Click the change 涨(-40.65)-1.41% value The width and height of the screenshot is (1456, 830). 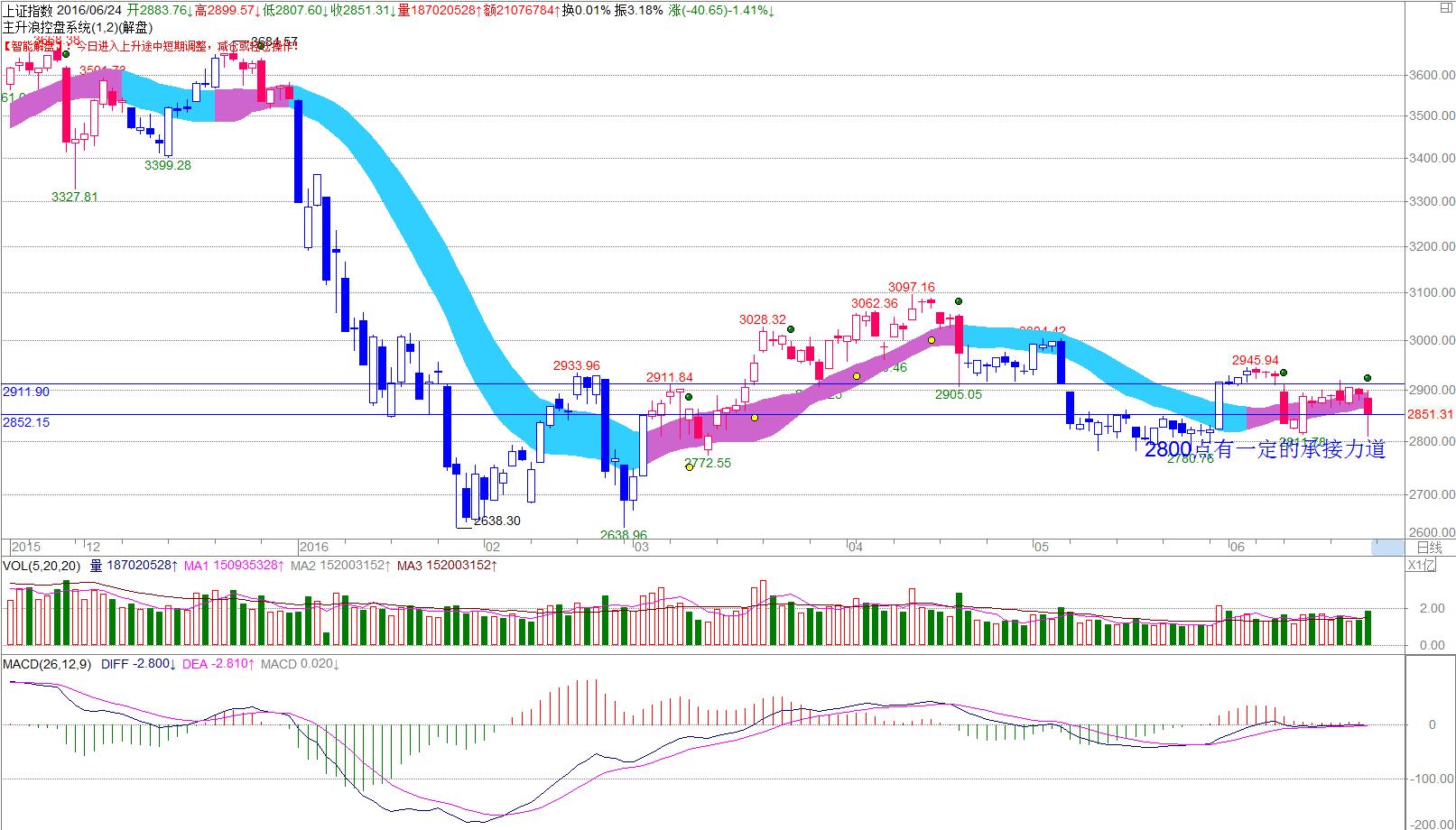click(721, 10)
